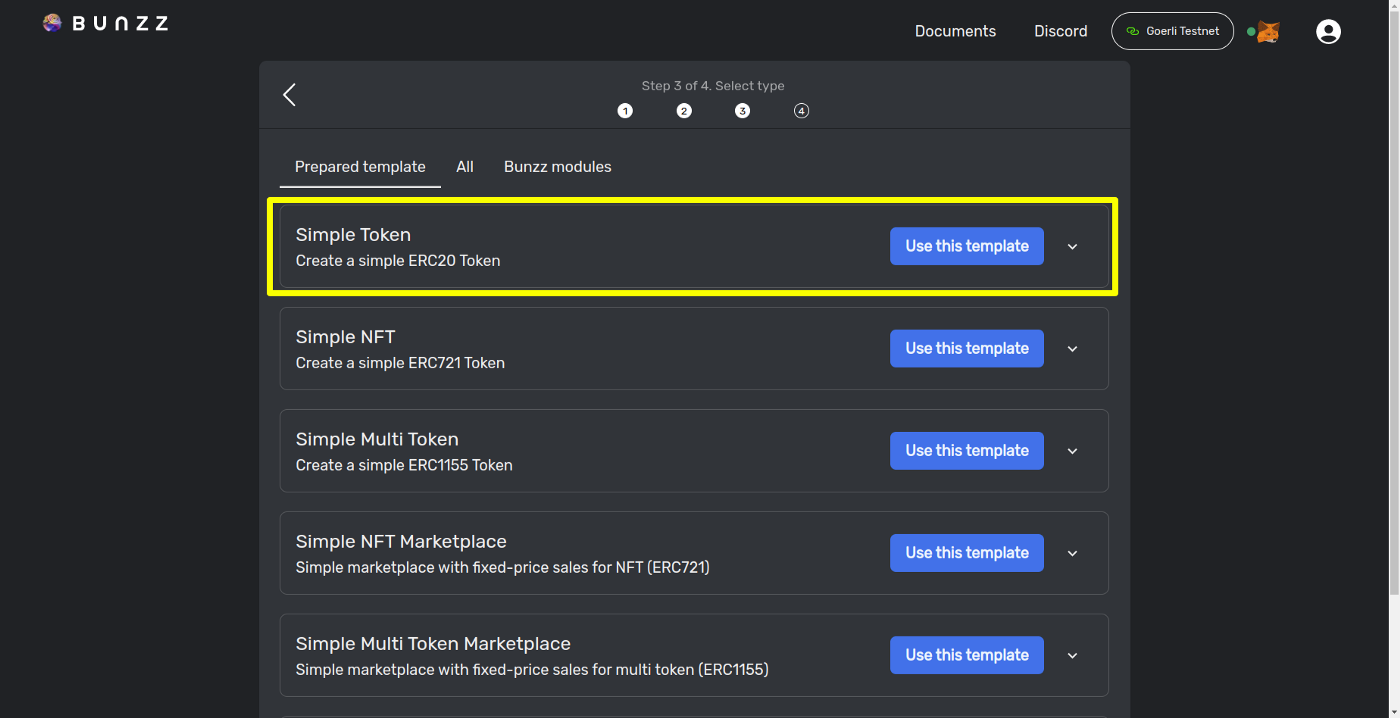Expand the Simple Token template details
Image resolution: width=1400 pixels, height=718 pixels.
click(x=1072, y=247)
